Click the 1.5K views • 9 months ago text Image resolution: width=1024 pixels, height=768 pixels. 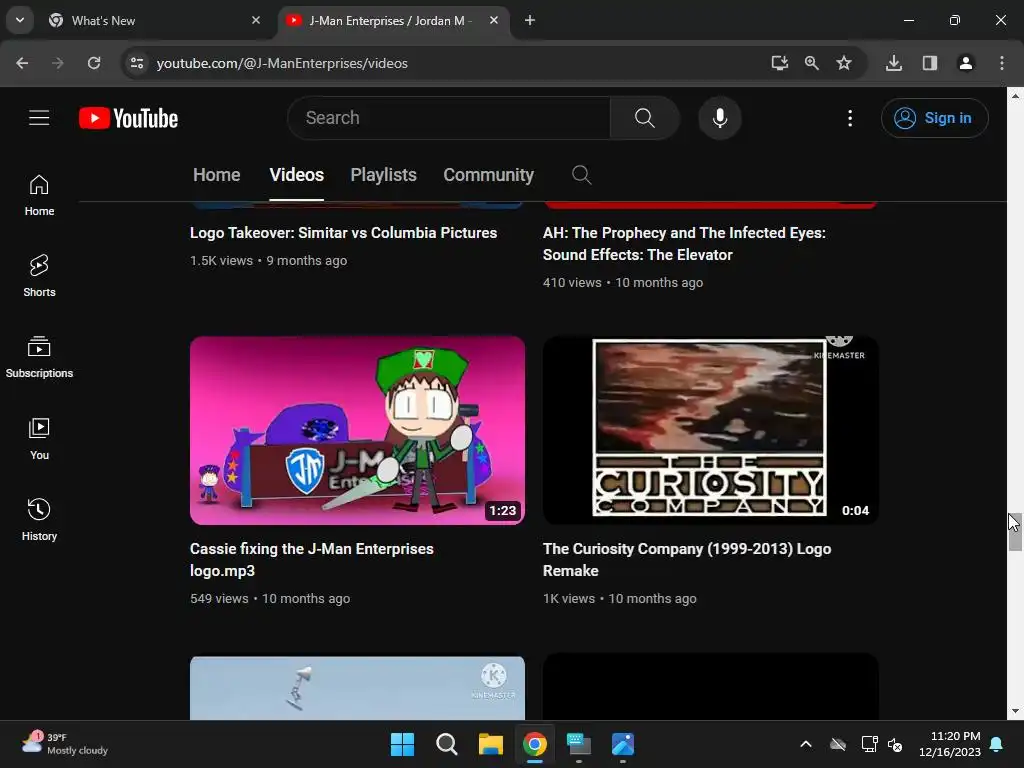click(x=268, y=261)
